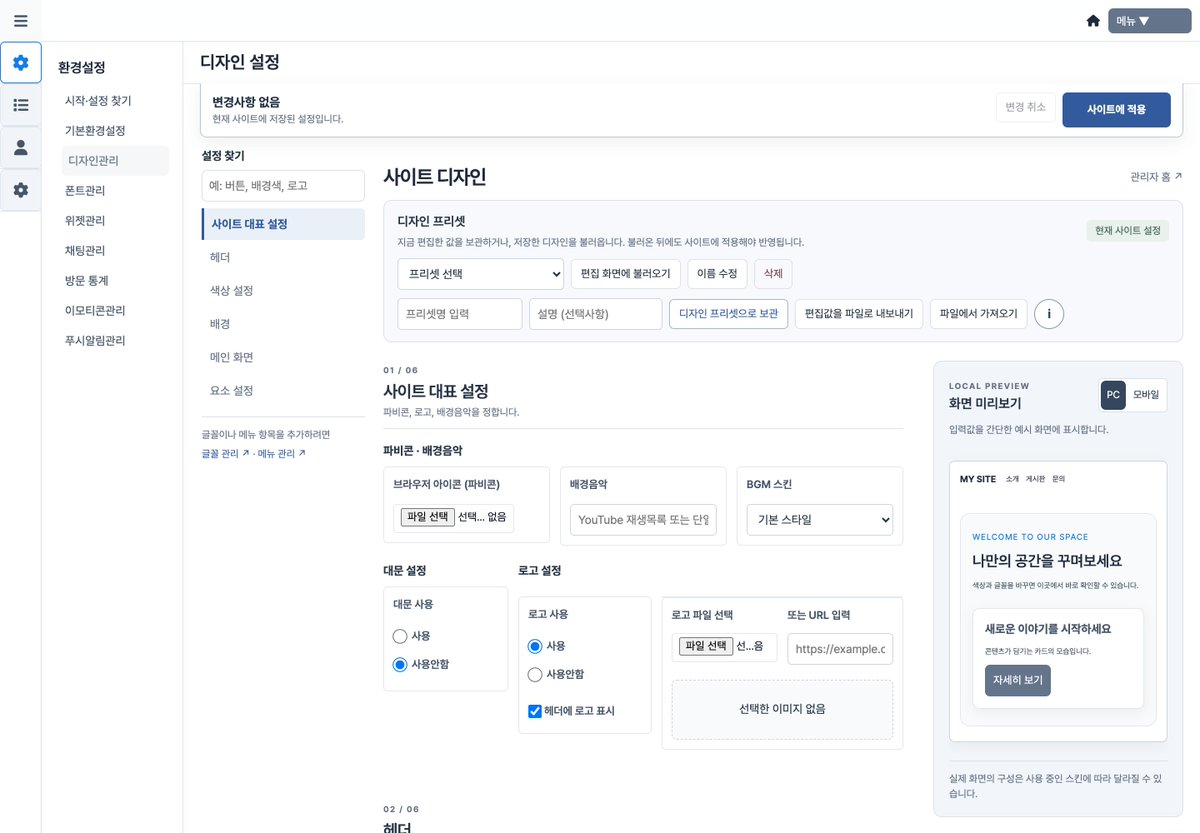This screenshot has width=1200, height=833.
Task: Toggle 헤더에 로고 표시 checkbox
Action: 535,711
